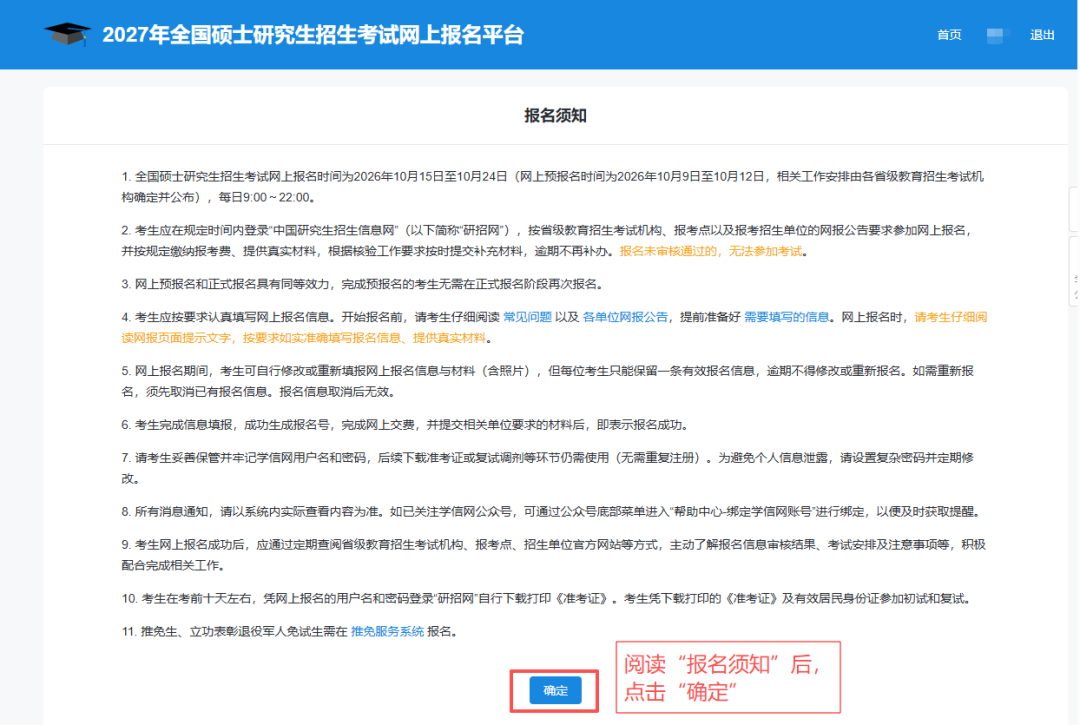Click item 5 about 修改或重新填报报名信息
This screenshot has width=1080, height=725.
coord(548,381)
